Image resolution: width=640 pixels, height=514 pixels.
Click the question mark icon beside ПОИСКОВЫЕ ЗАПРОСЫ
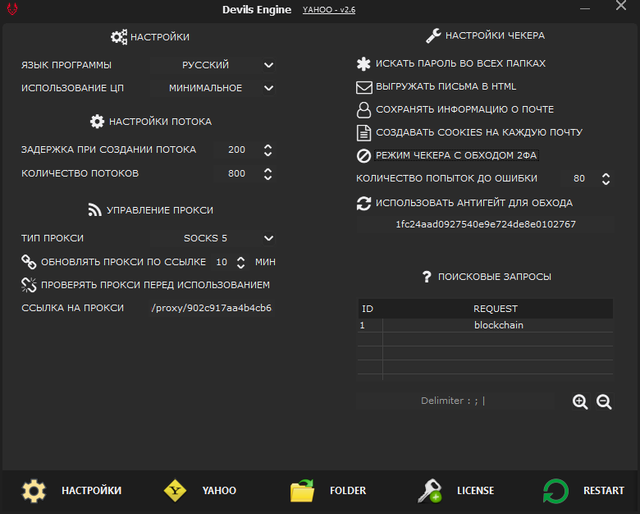pyautogui.click(x=427, y=277)
